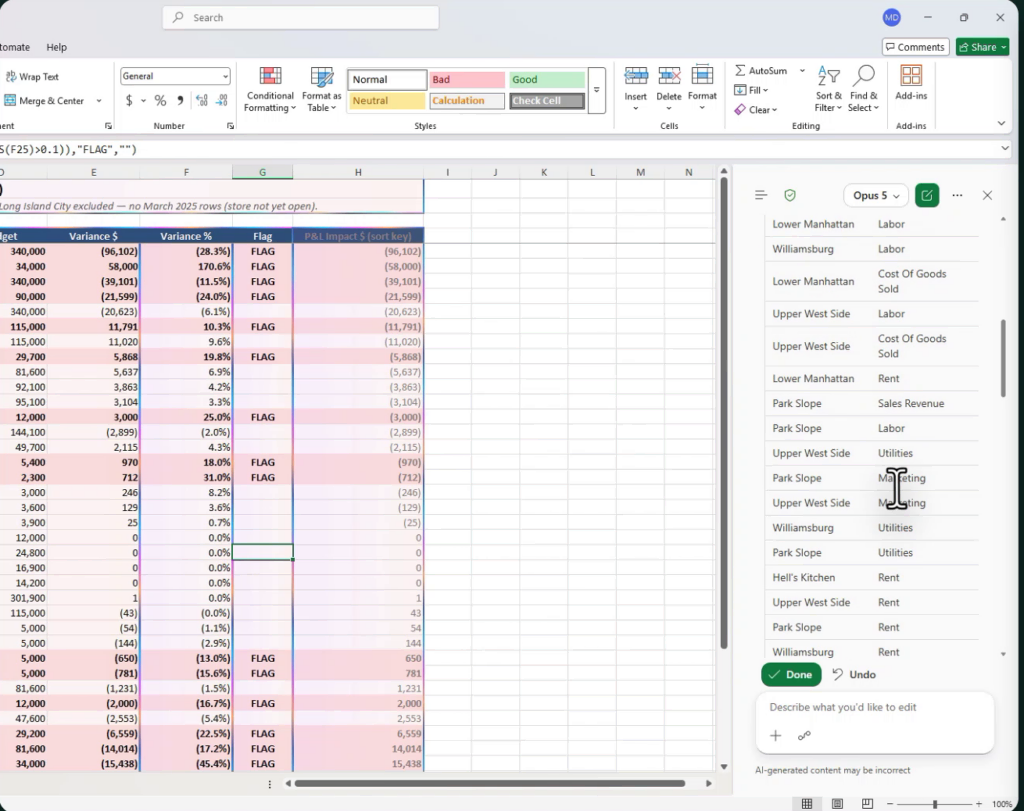
Task: Collapse the ribbon with the chevron
Action: click(x=1001, y=123)
